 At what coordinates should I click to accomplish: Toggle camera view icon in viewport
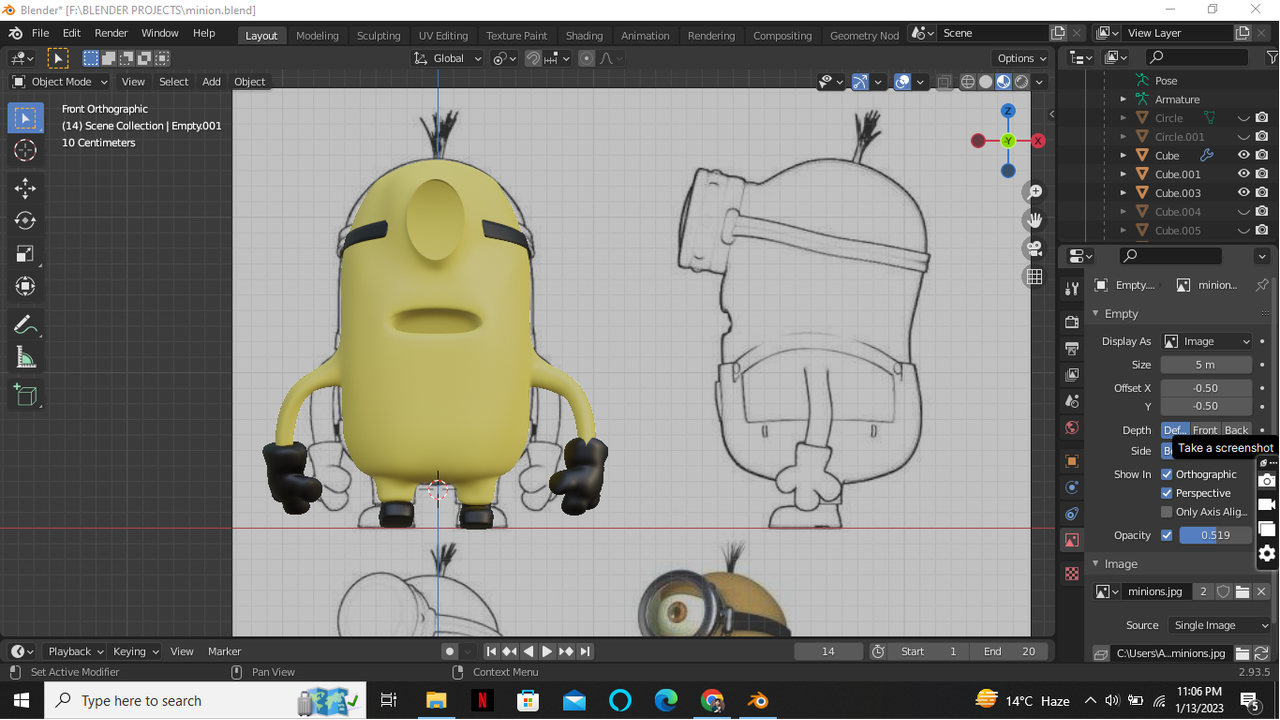1035,248
